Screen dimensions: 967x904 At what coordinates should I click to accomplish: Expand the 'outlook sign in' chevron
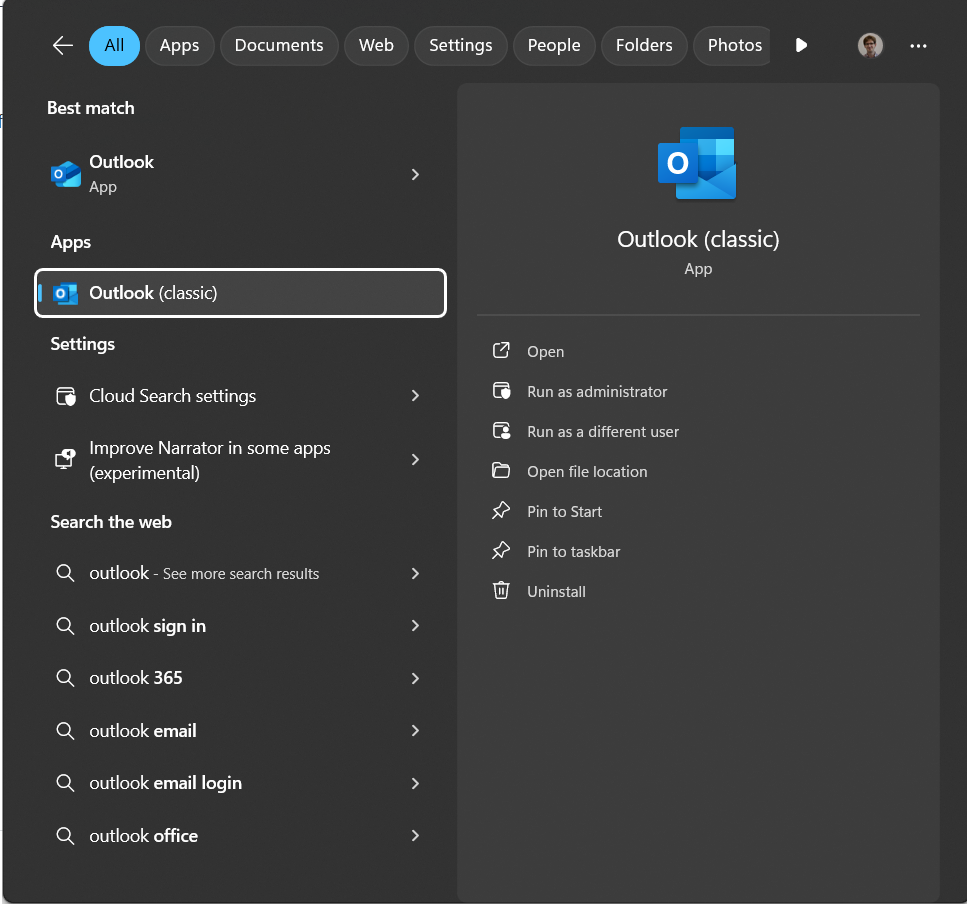(x=415, y=626)
